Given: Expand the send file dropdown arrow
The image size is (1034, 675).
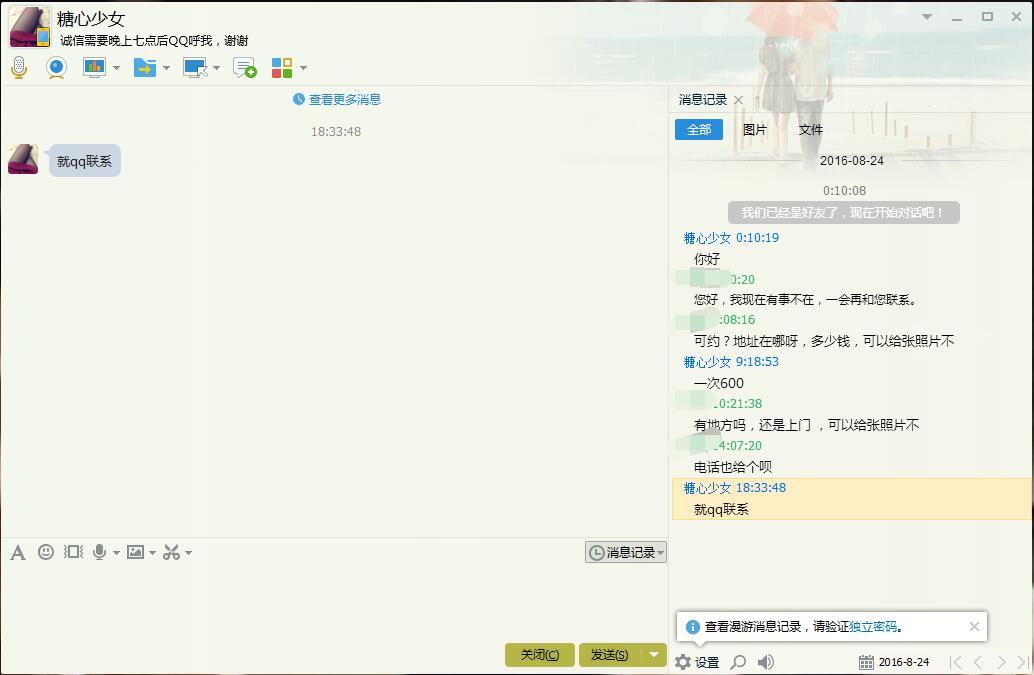Looking at the screenshot, I should 166,68.
